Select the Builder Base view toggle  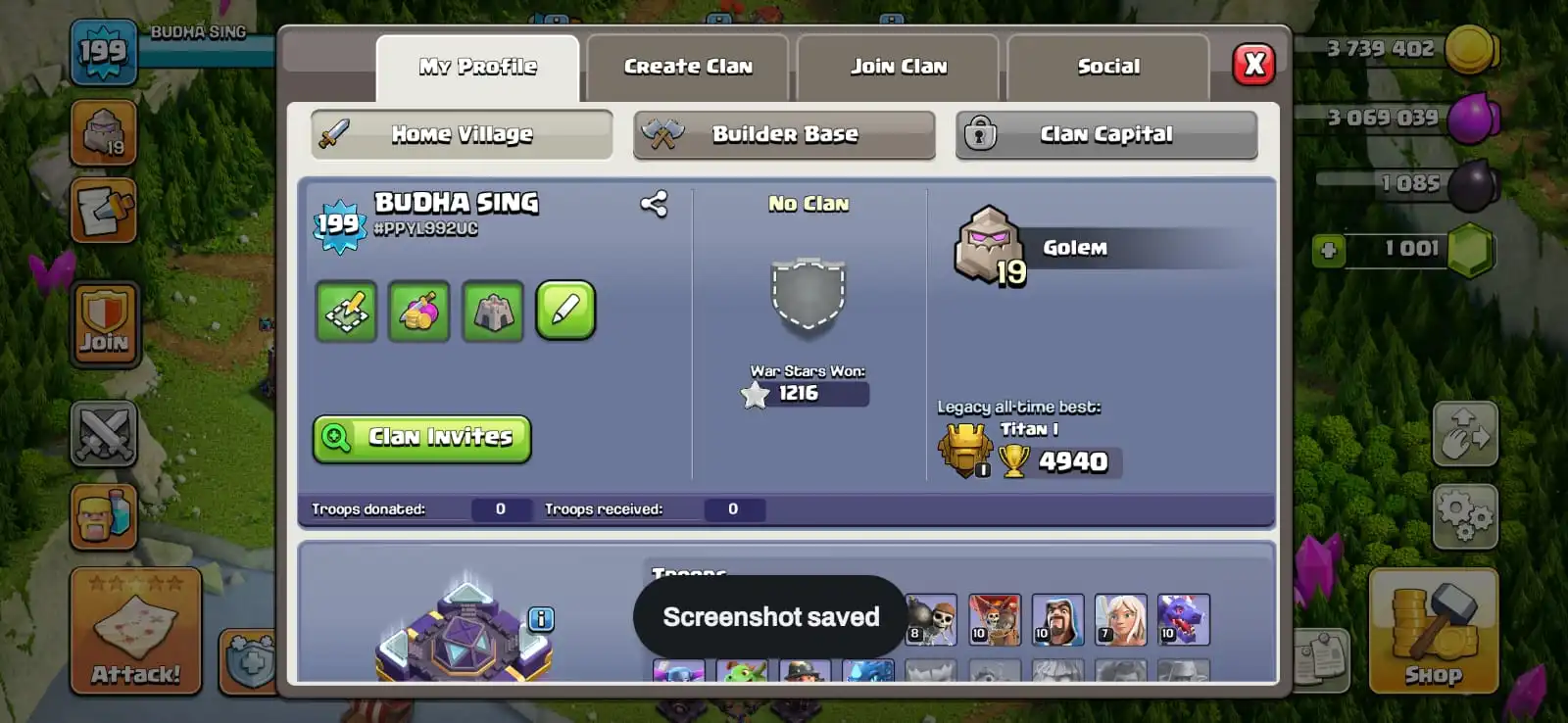(x=784, y=134)
